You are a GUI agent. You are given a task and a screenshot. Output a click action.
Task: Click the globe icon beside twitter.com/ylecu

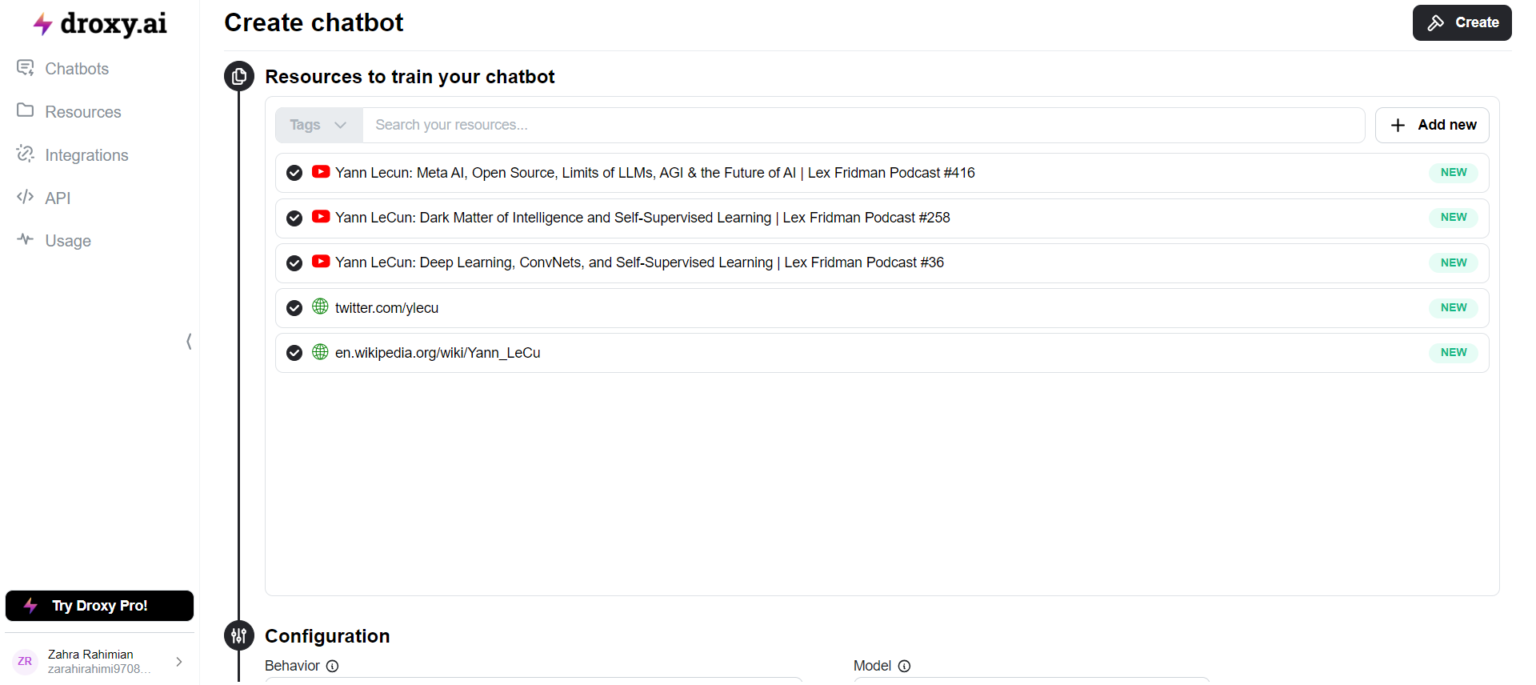tap(320, 307)
